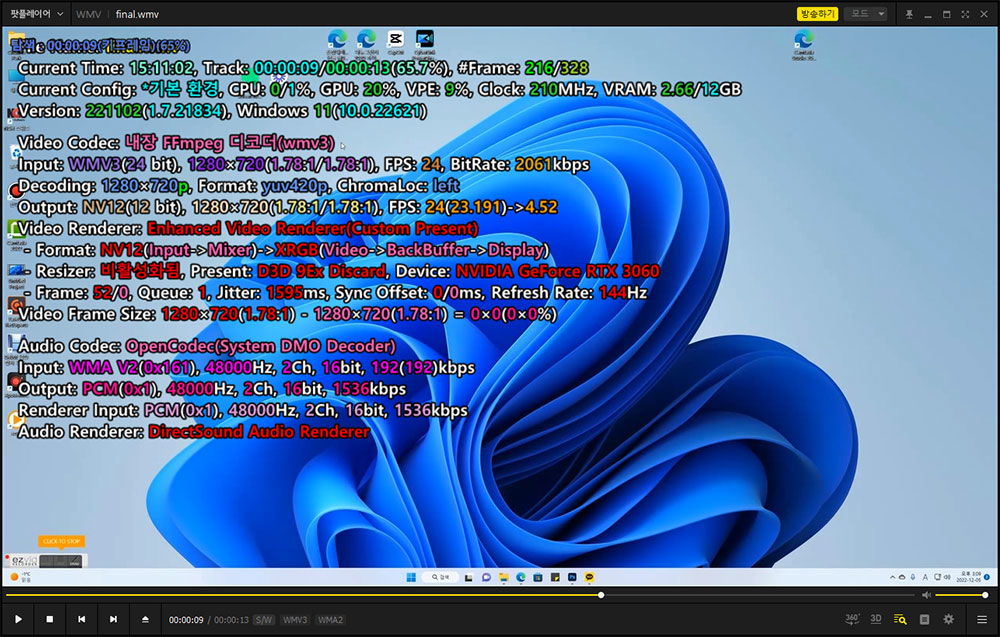Mute audio with the speaker icon

pyautogui.click(x=926, y=595)
